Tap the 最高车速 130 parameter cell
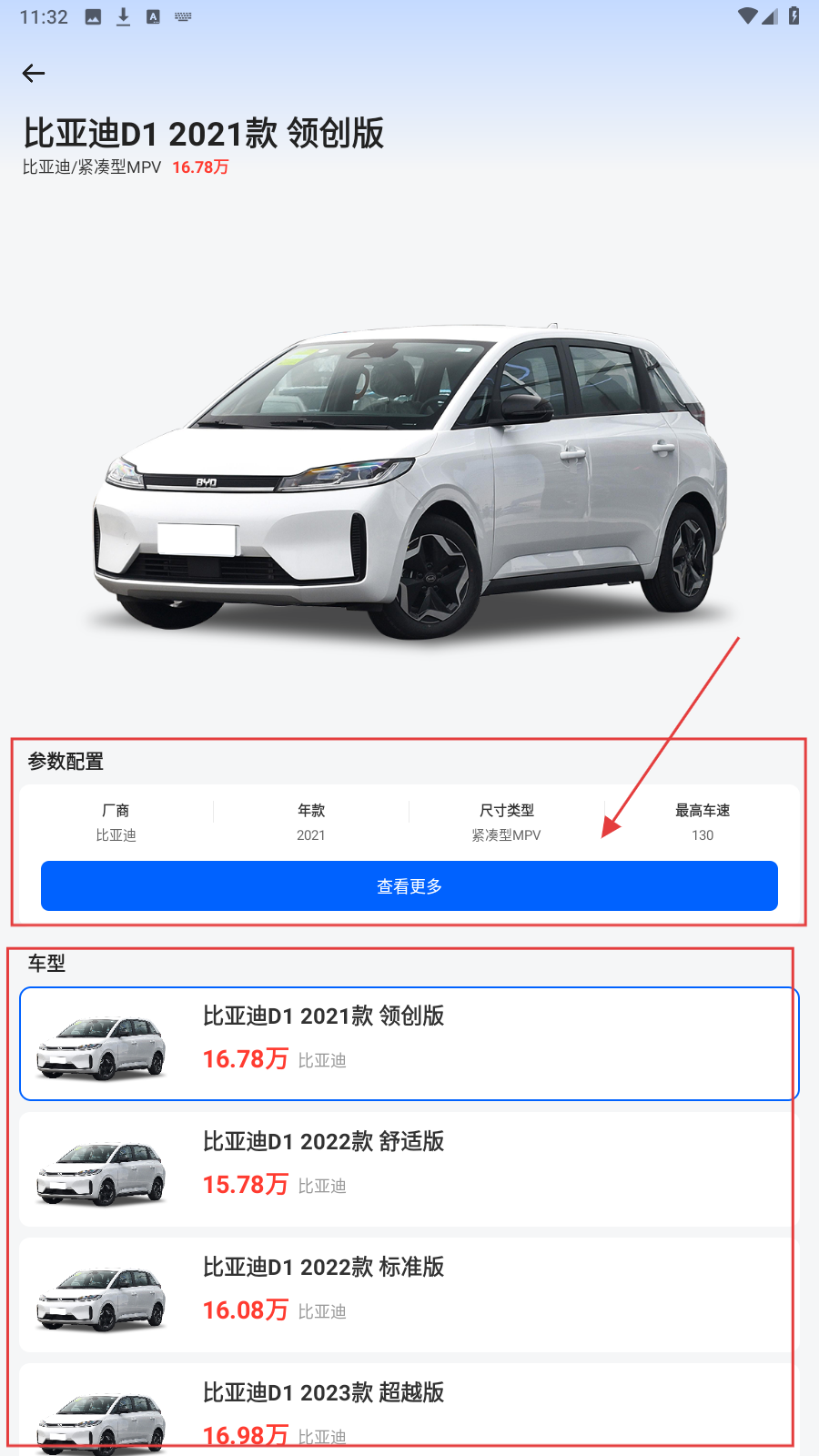819x1456 pixels. [703, 822]
